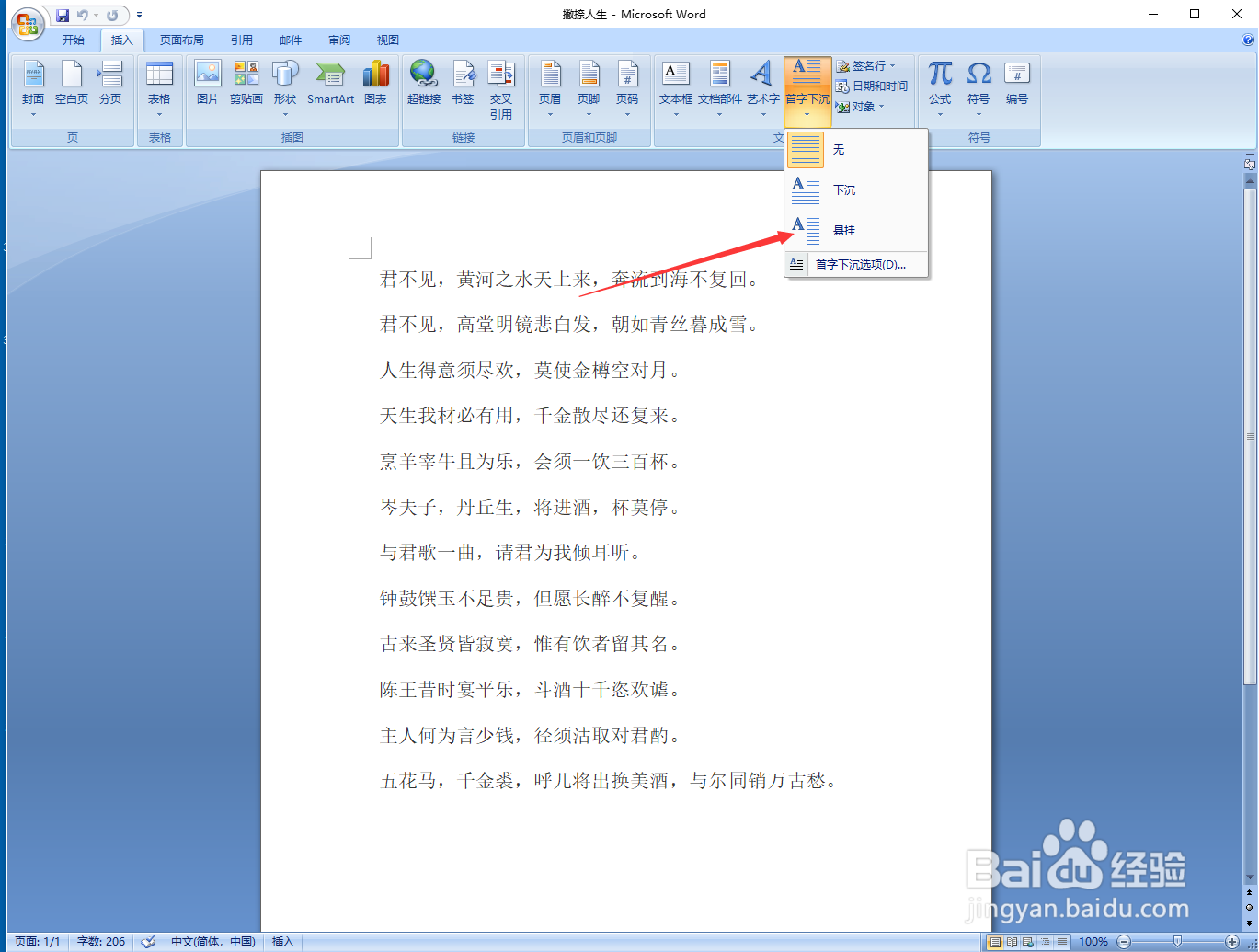Enable Full Screen Reading view toggle
This screenshot has height=952, width=1259.
(x=1012, y=941)
